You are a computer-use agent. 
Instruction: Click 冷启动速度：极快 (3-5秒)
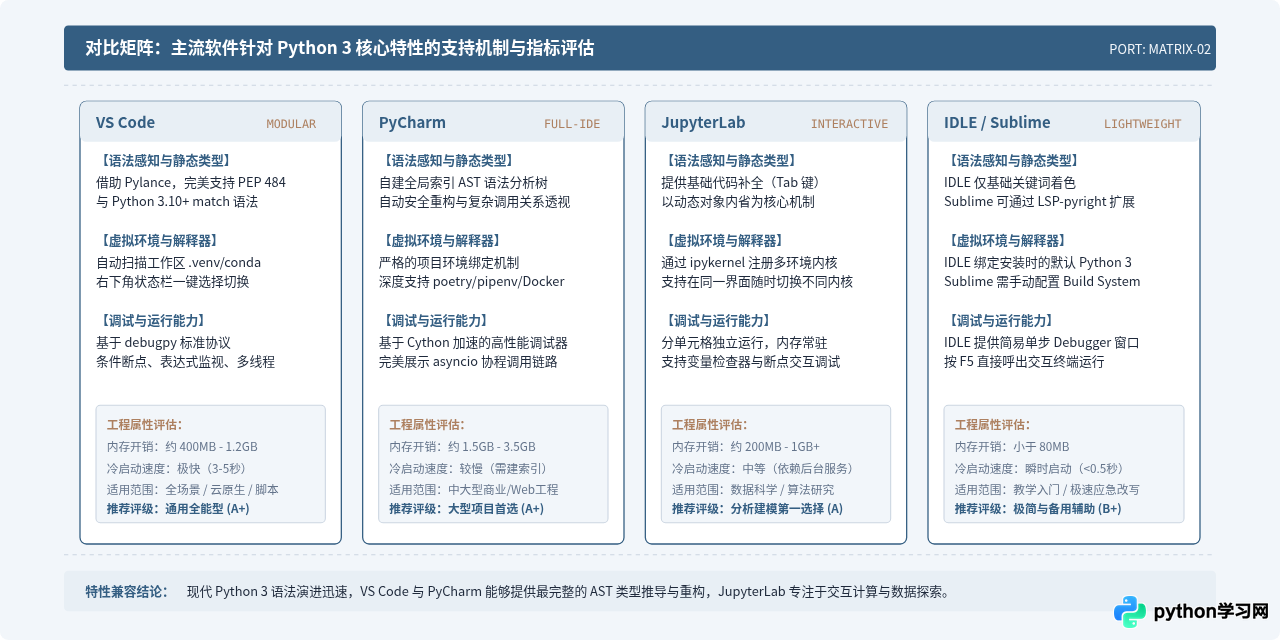coord(176,468)
